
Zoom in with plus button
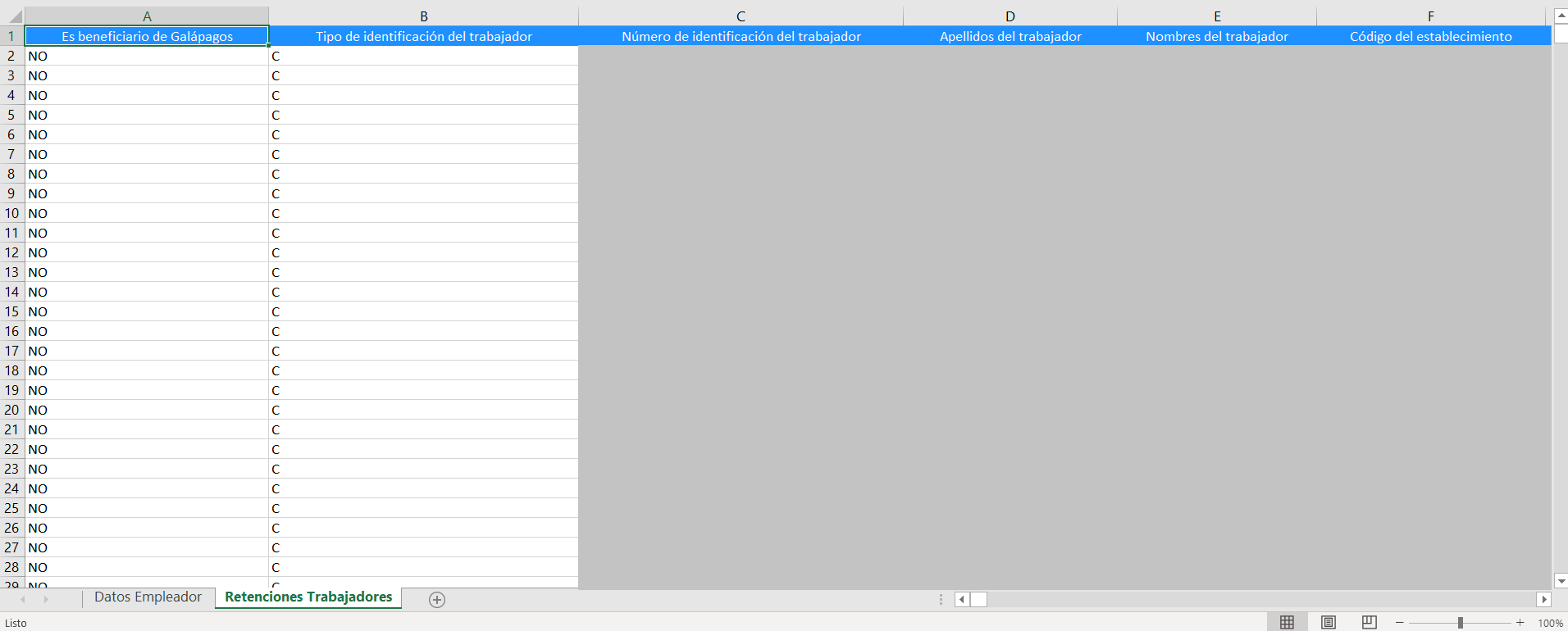(1520, 623)
